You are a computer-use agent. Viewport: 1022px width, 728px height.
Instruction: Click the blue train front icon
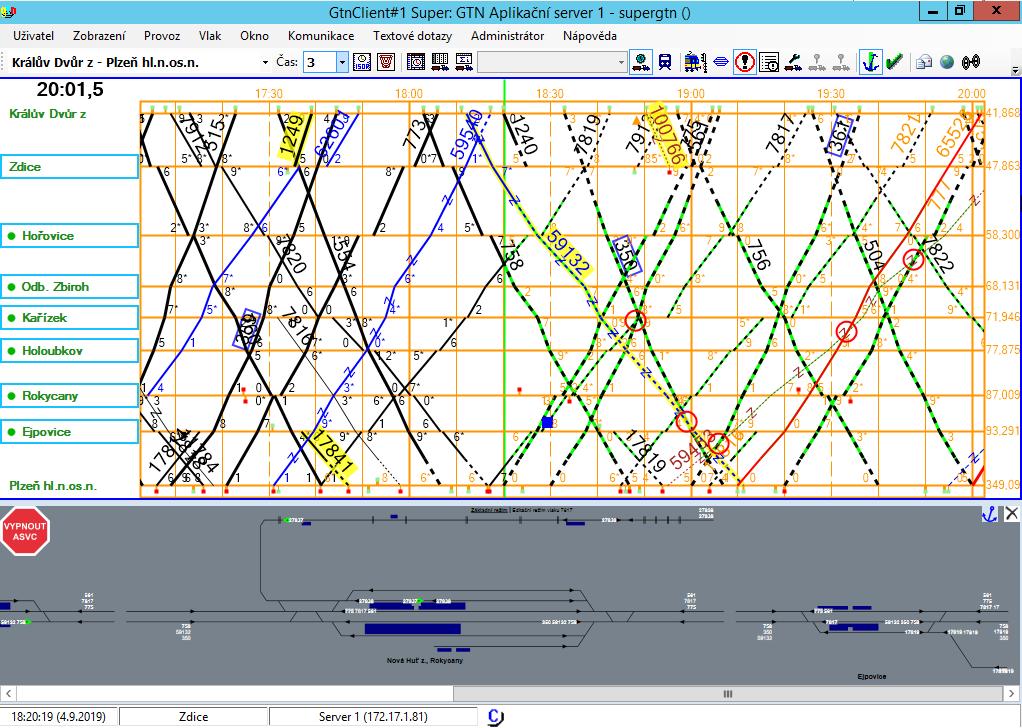665,62
